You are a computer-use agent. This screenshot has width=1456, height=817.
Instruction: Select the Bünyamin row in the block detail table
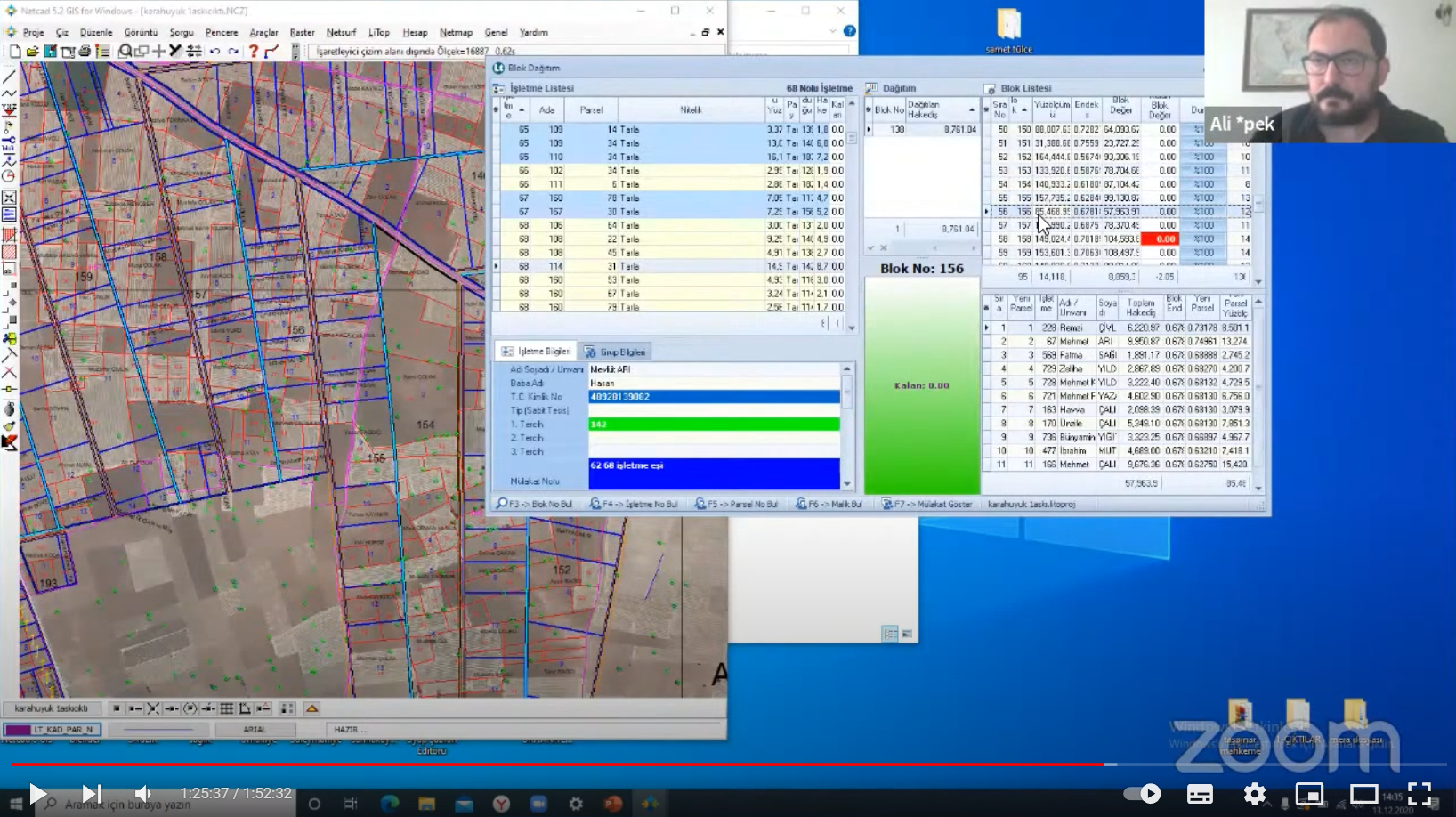tap(1118, 437)
